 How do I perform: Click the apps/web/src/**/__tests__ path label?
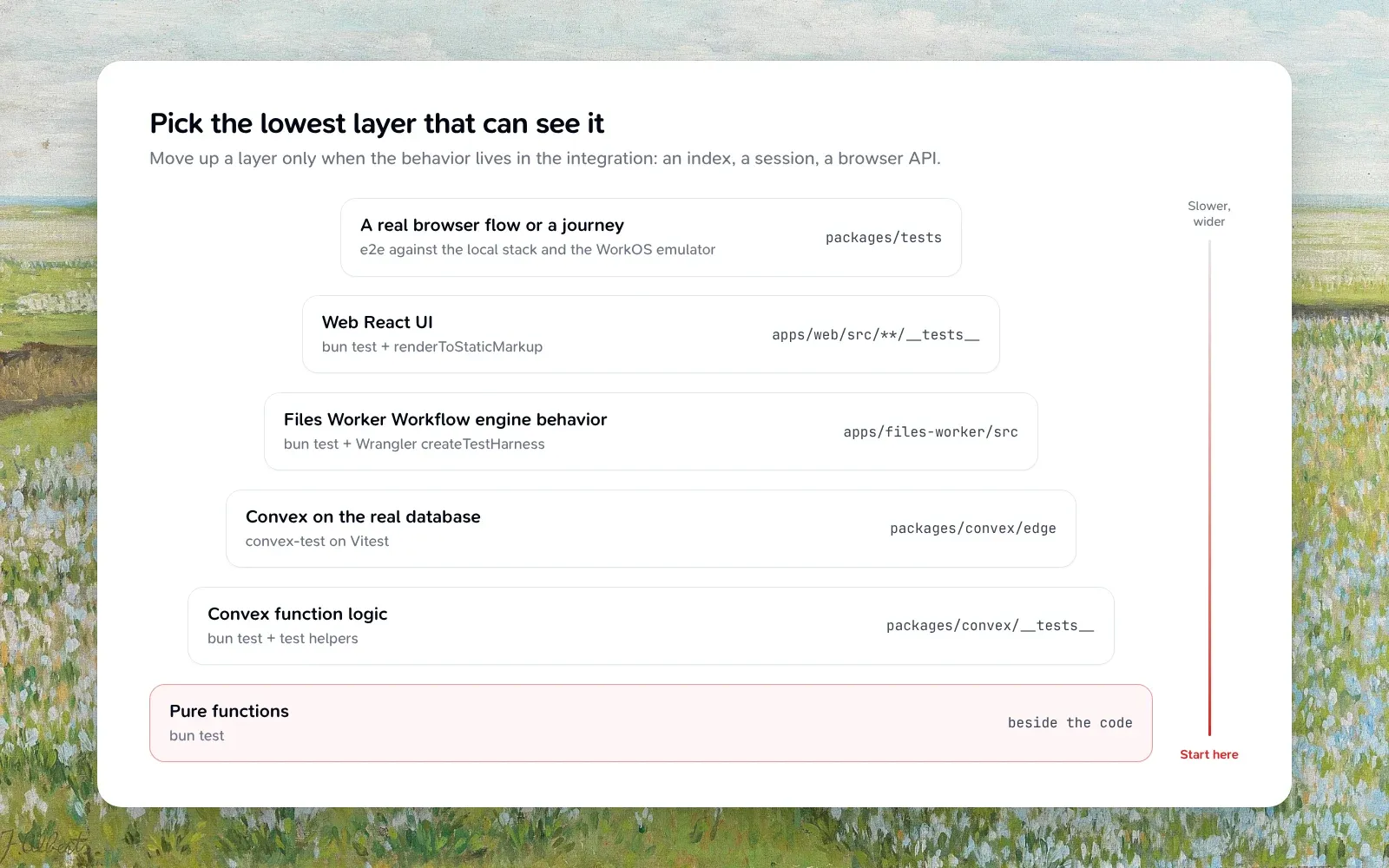[x=875, y=335]
